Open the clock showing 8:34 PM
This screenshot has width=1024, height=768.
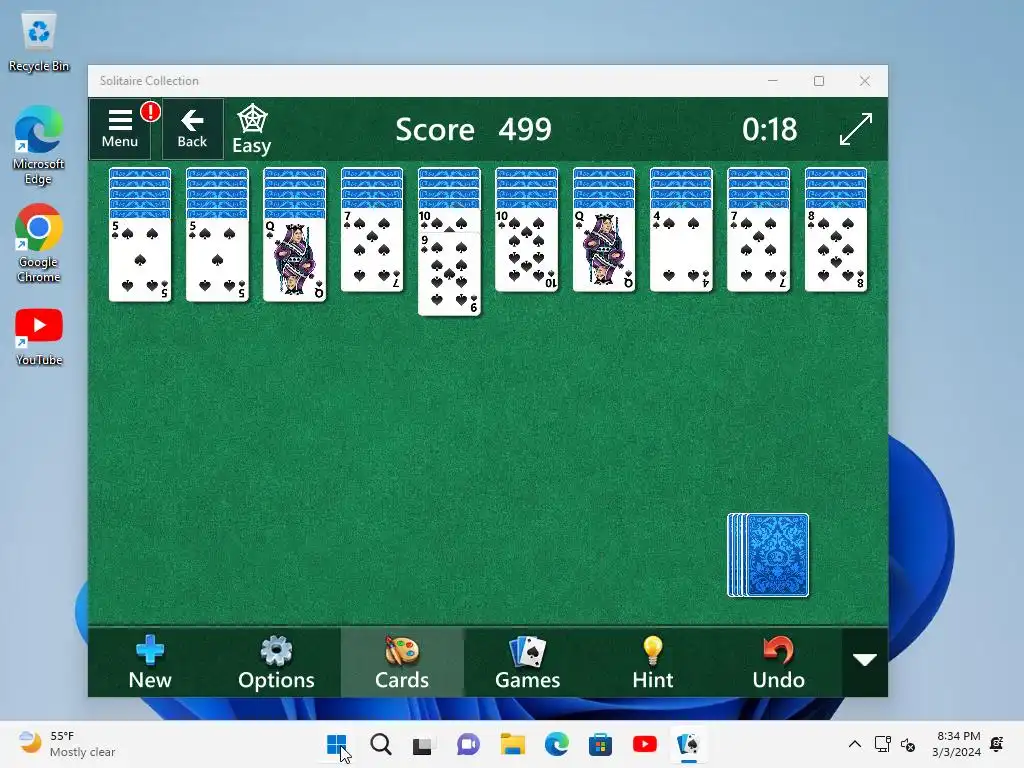tap(957, 744)
